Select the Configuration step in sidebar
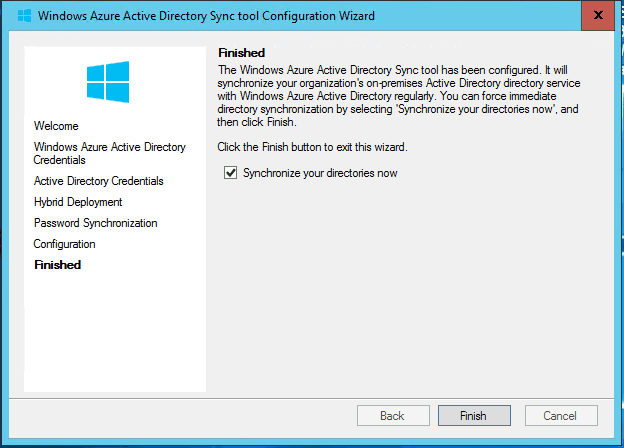Screen dimensions: 624x448 point(64,244)
